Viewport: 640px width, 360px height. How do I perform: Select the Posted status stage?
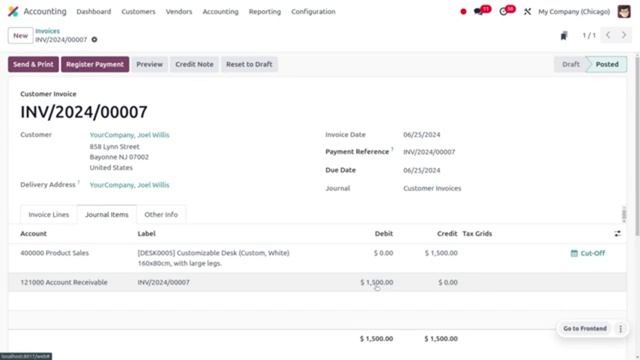point(607,64)
